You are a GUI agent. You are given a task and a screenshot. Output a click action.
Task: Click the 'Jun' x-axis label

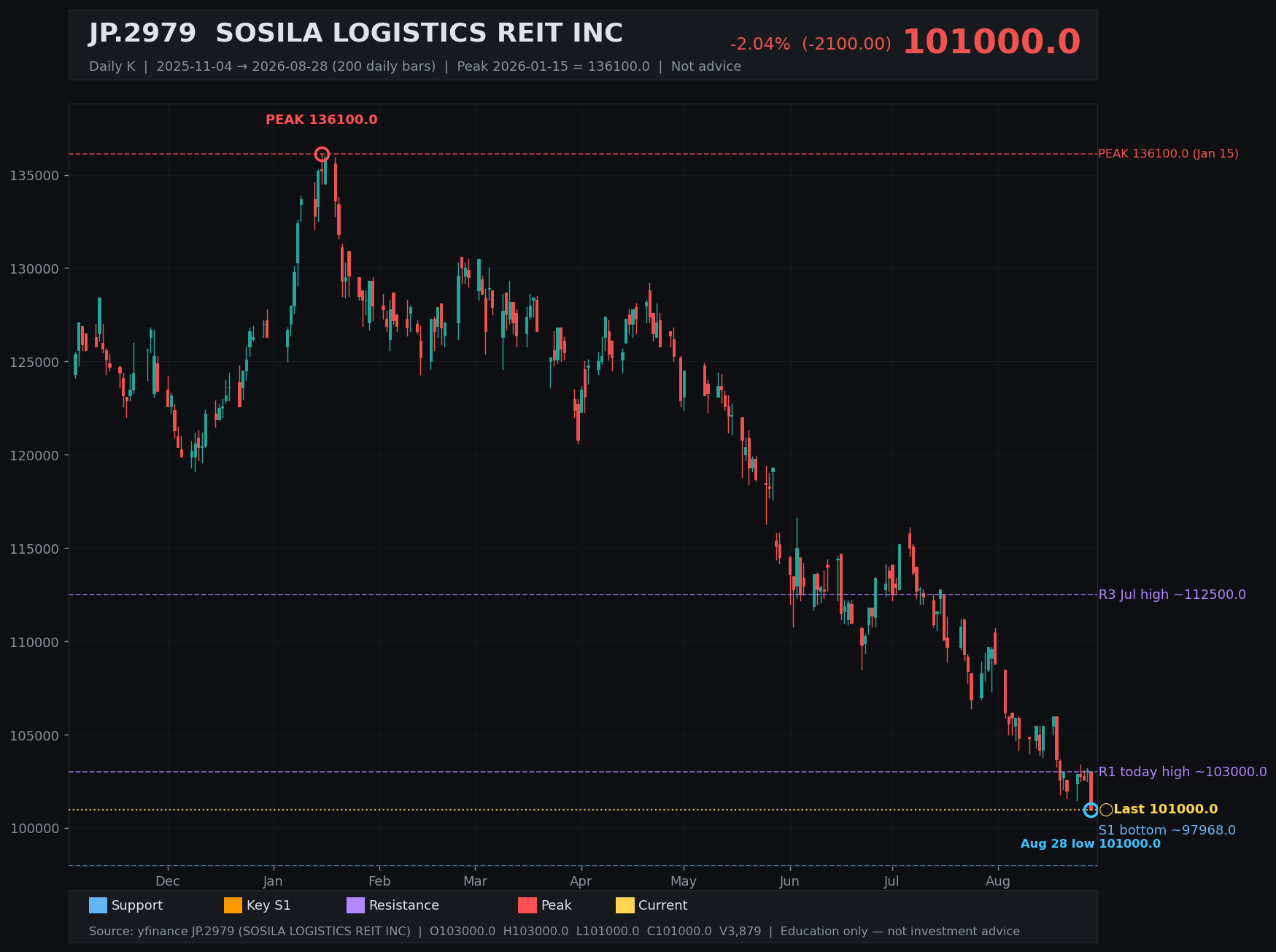(789, 881)
